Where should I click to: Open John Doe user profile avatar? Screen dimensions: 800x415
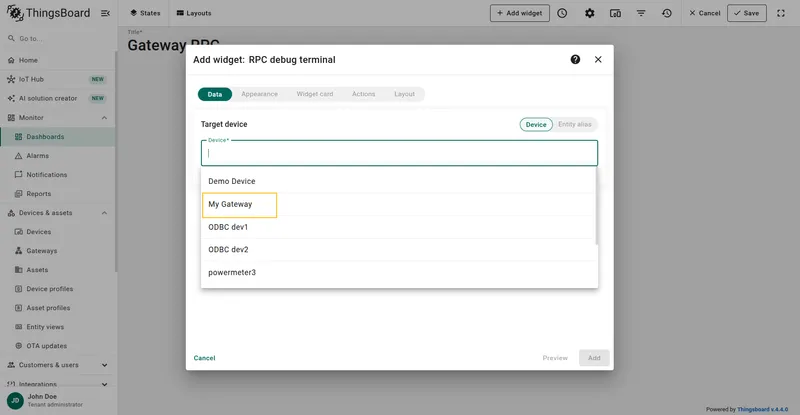[15, 400]
